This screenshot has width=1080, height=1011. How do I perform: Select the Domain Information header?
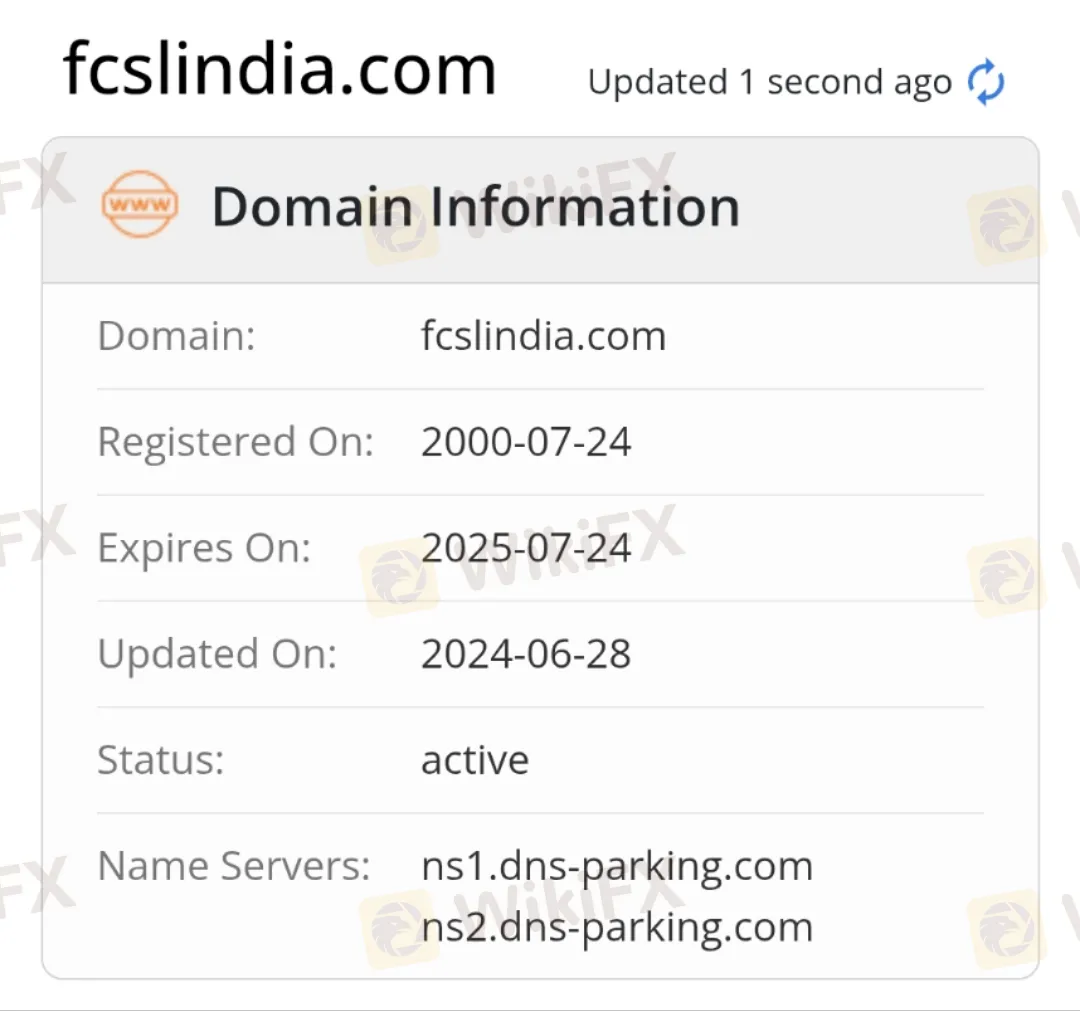[476, 207]
